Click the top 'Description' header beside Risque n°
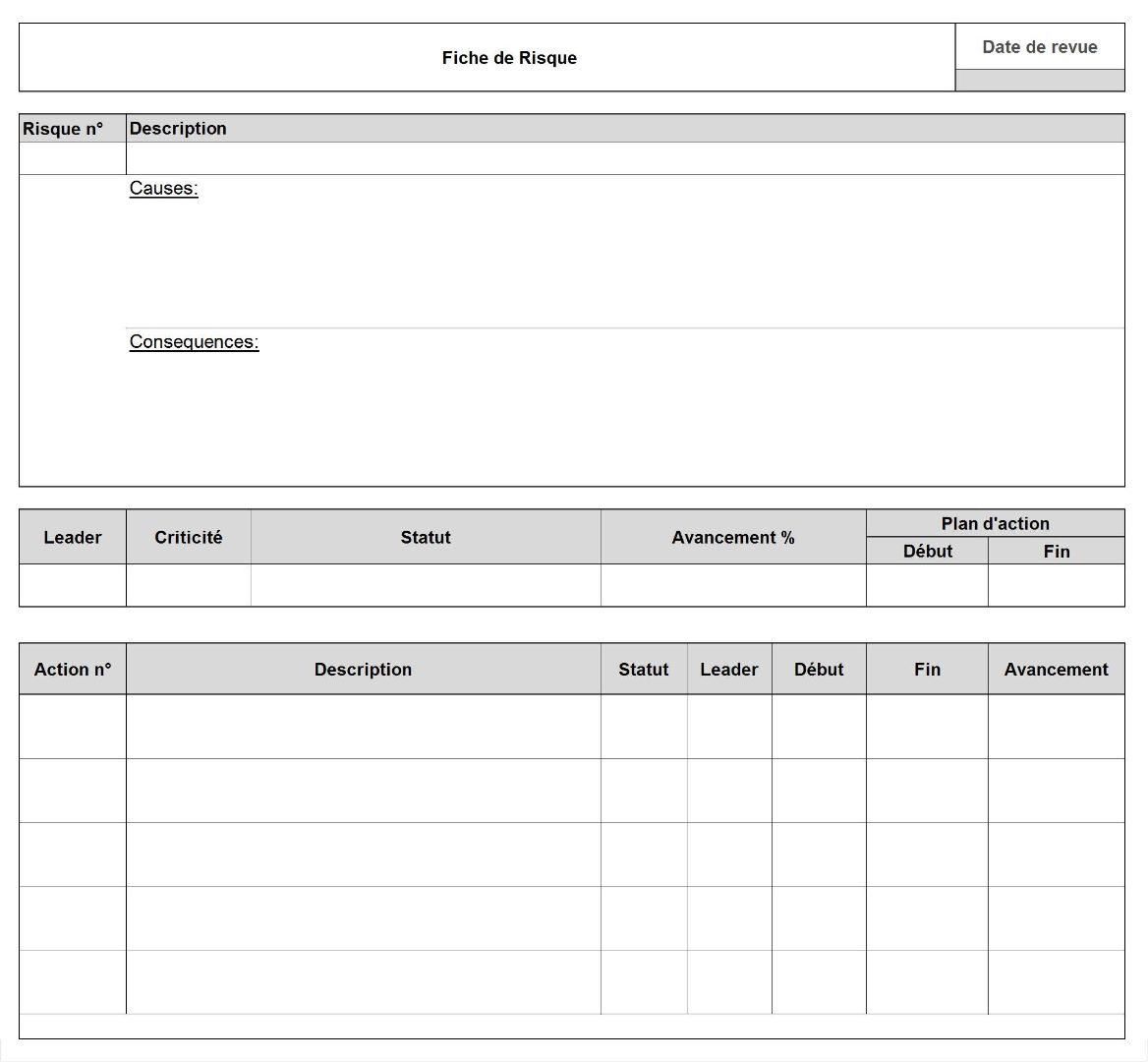Screen dimensions: 1148x1062 625,129
